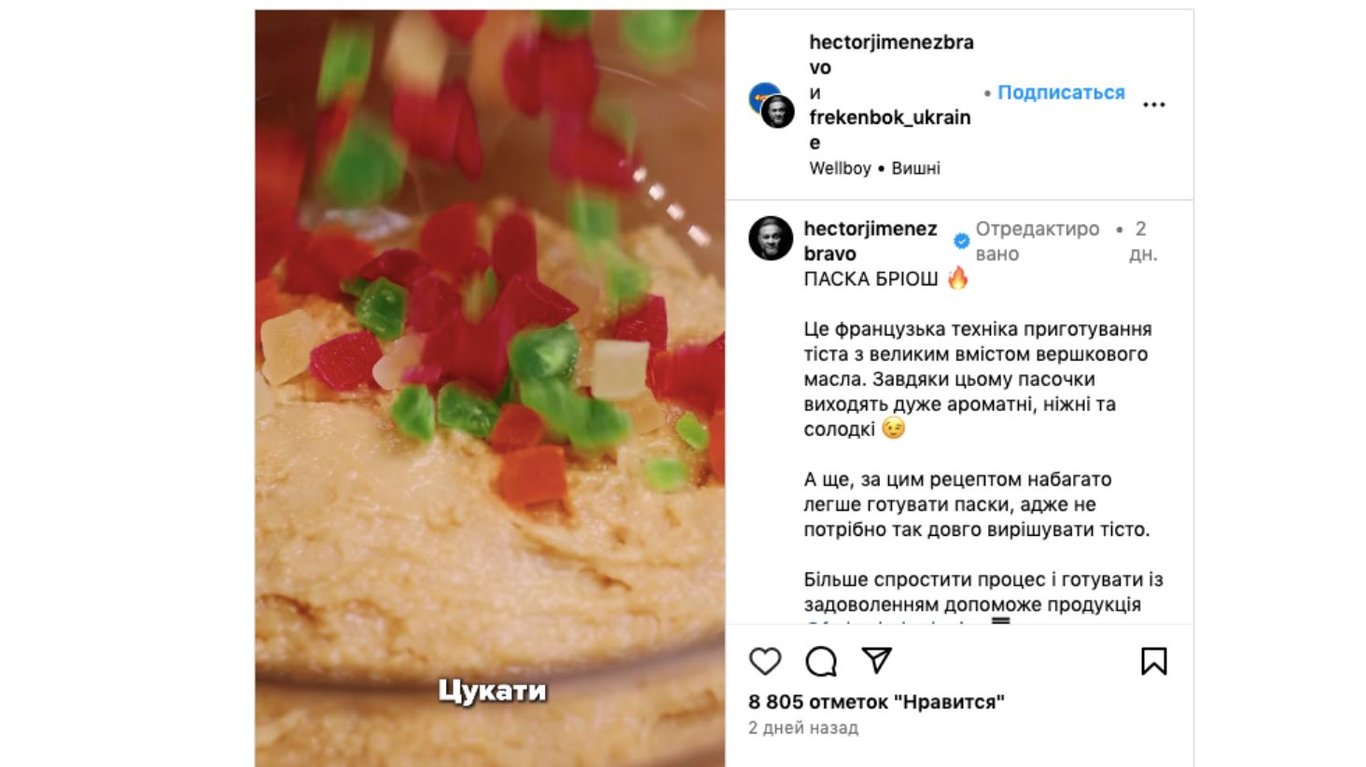Click the Цукати subtitle on the video
The image size is (1366, 767).
492,691
